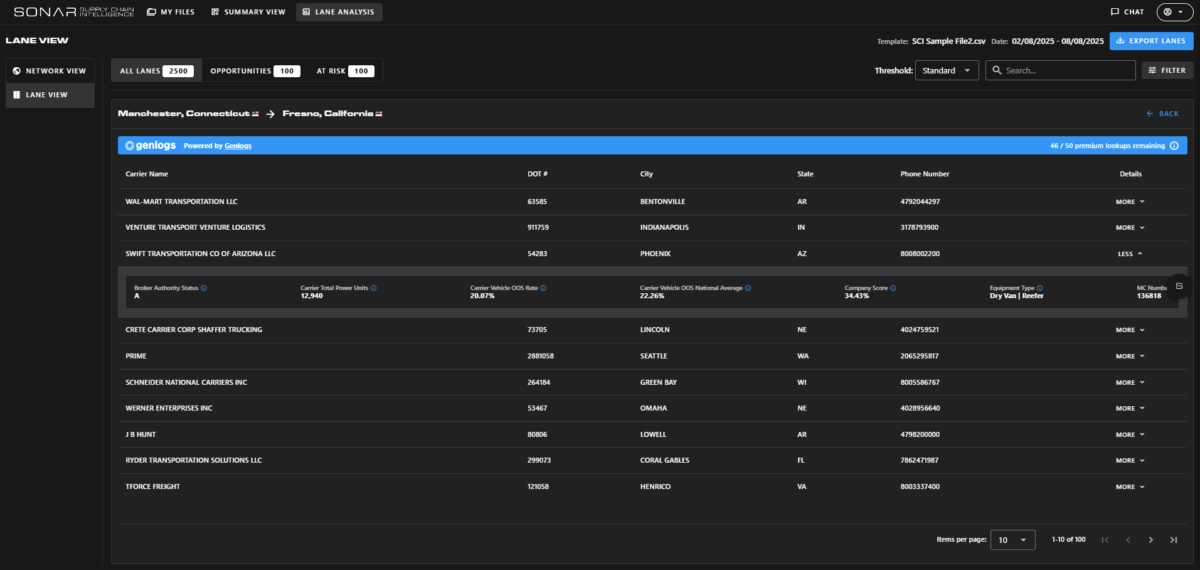Click phone number 8008002200

tap(920, 254)
